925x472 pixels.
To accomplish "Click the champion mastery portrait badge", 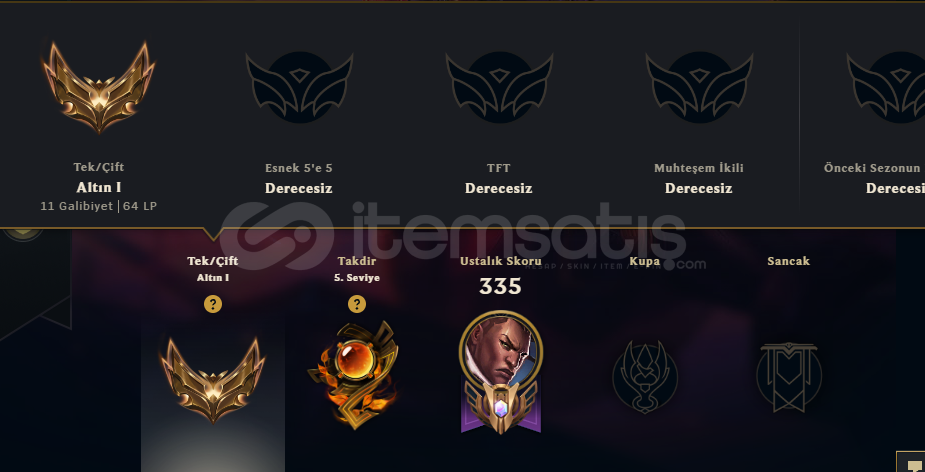I will point(501,372).
